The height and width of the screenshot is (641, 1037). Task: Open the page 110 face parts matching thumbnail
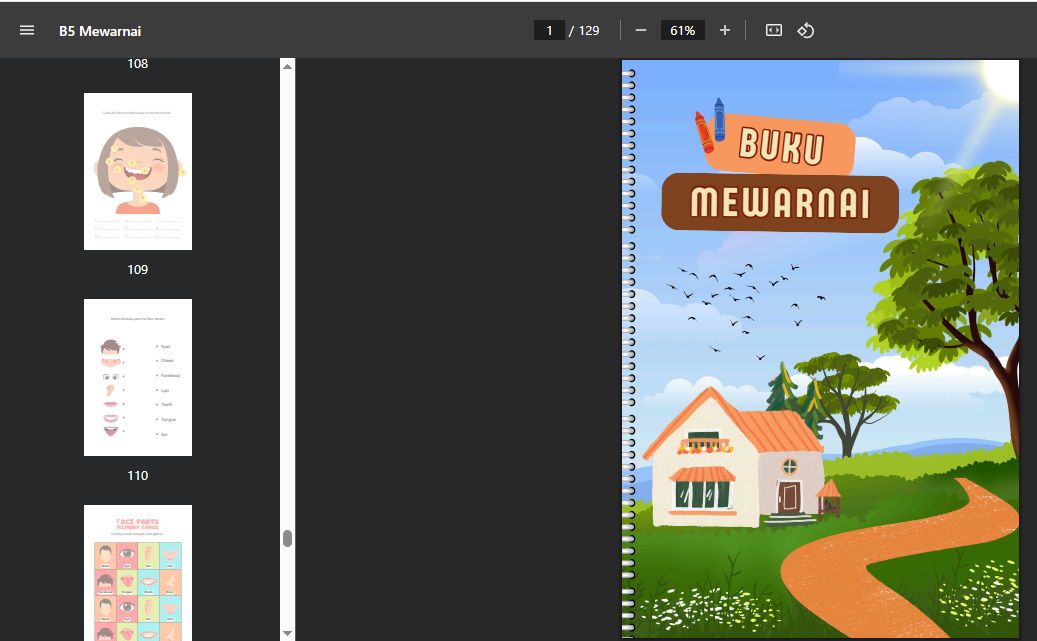click(138, 377)
